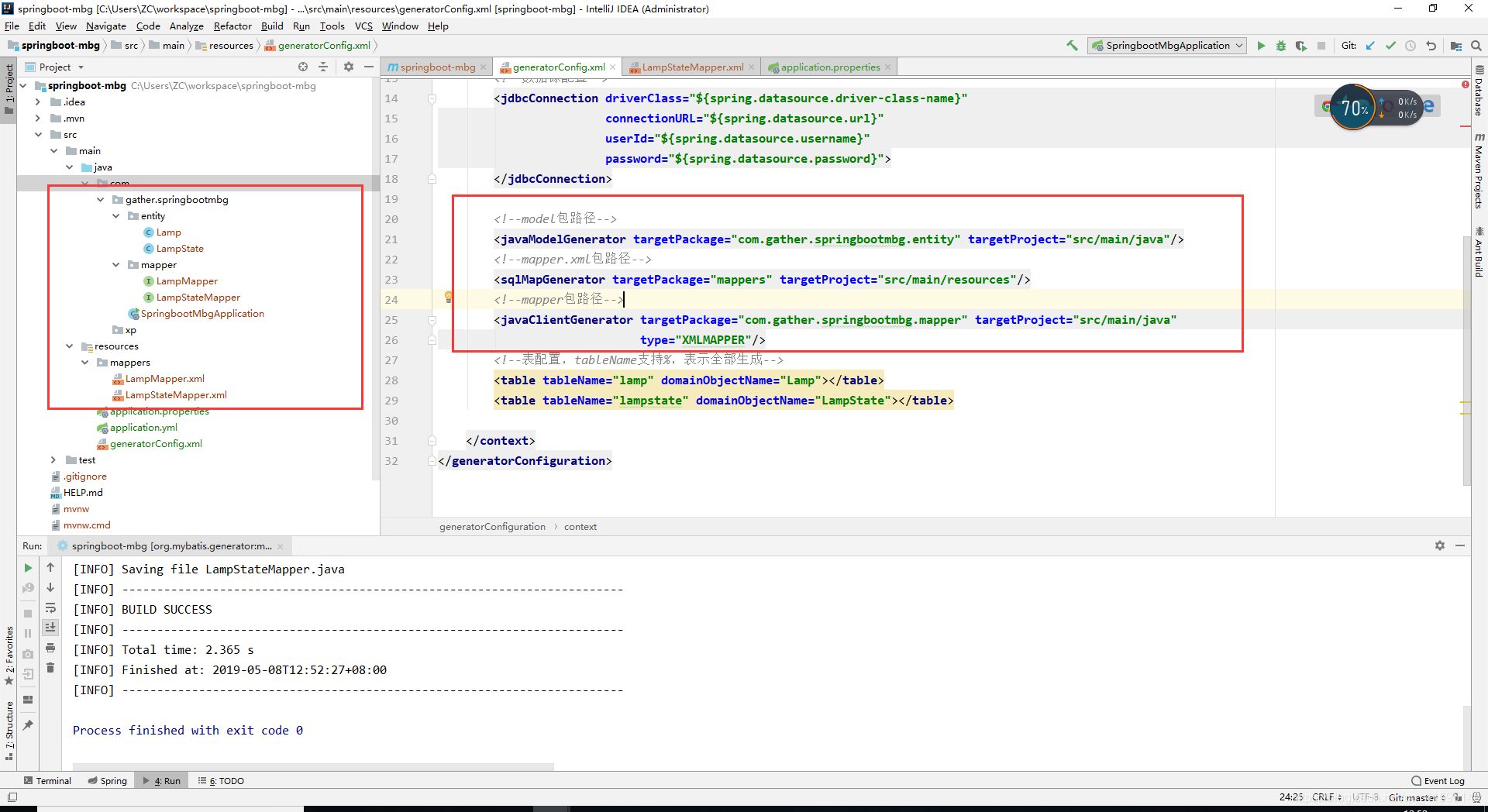The width and height of the screenshot is (1488, 812).
Task: Expand the .mvn folder
Action: point(38,119)
